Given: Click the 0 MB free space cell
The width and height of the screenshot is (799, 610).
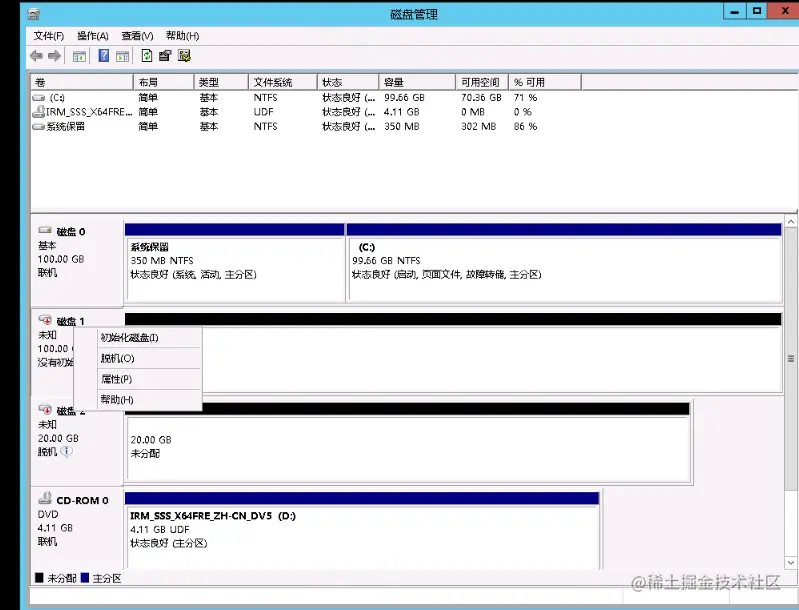Looking at the screenshot, I should point(473,112).
